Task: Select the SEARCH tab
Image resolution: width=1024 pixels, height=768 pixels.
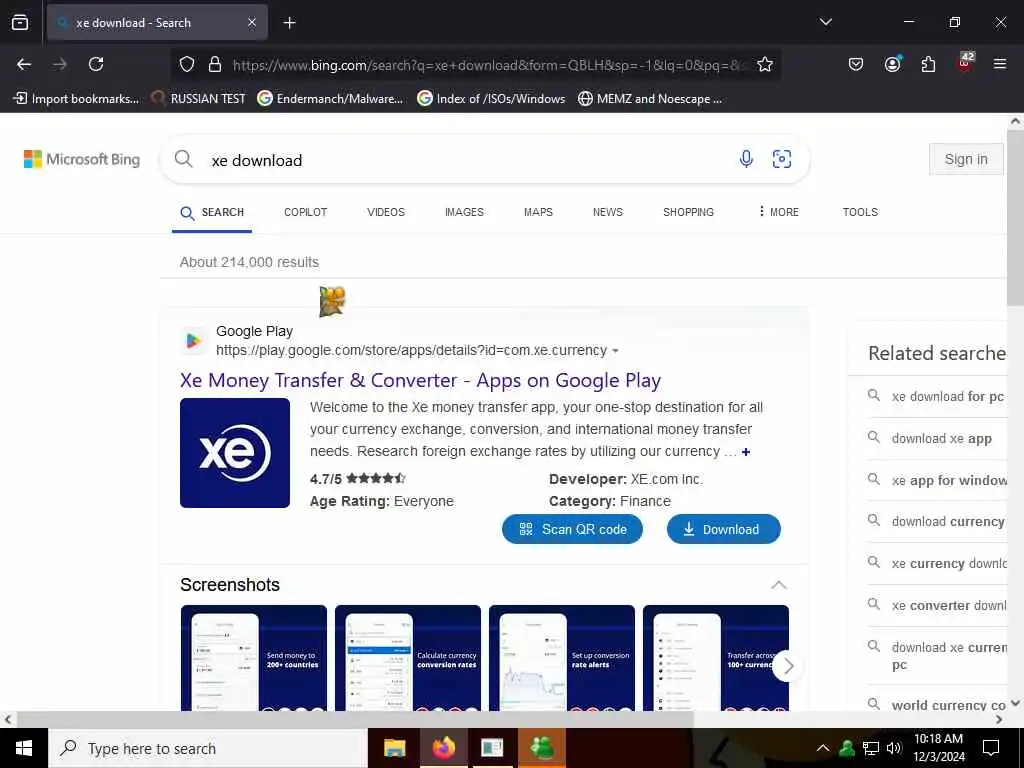Action: coord(212,213)
